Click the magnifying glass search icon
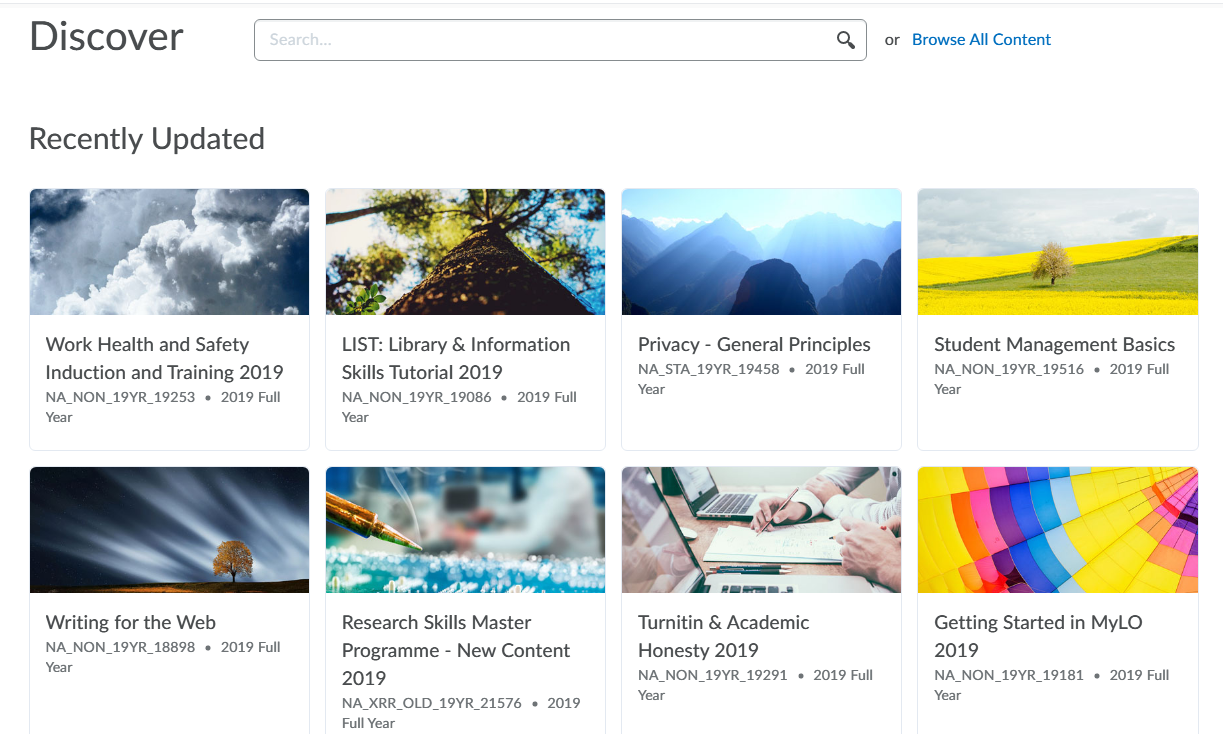This screenshot has width=1223, height=734. (x=846, y=40)
